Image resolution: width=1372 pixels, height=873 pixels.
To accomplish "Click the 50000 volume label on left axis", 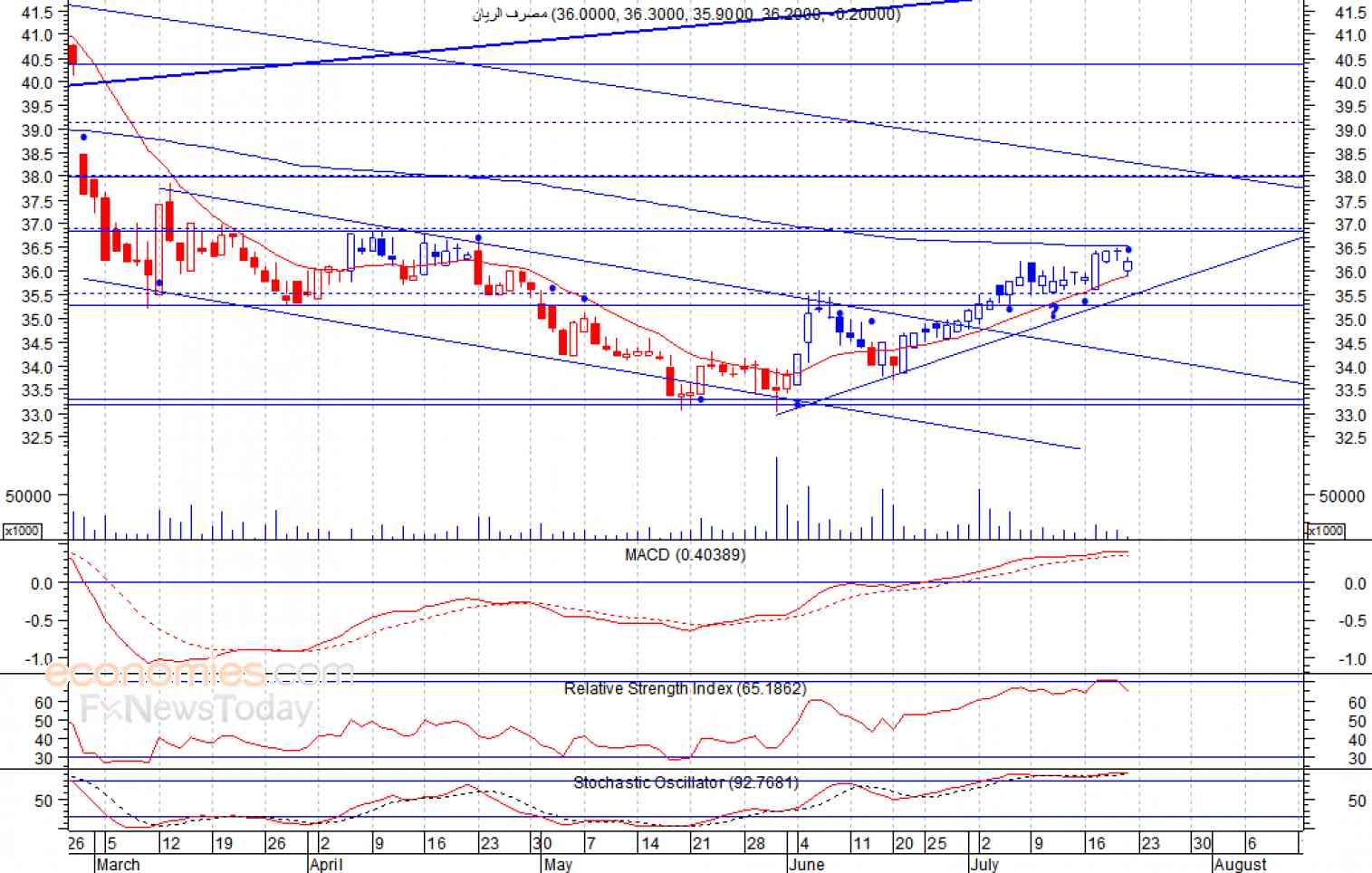I will pos(28,496).
